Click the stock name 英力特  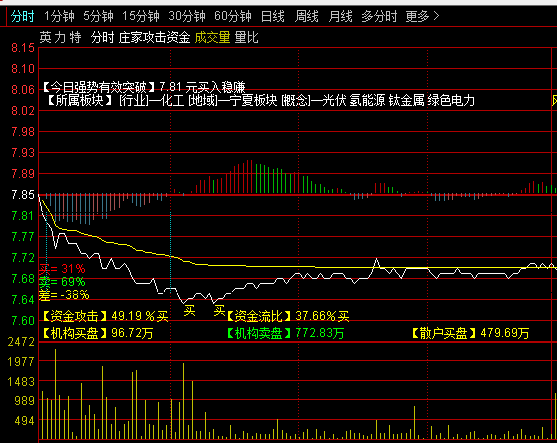coord(60,37)
